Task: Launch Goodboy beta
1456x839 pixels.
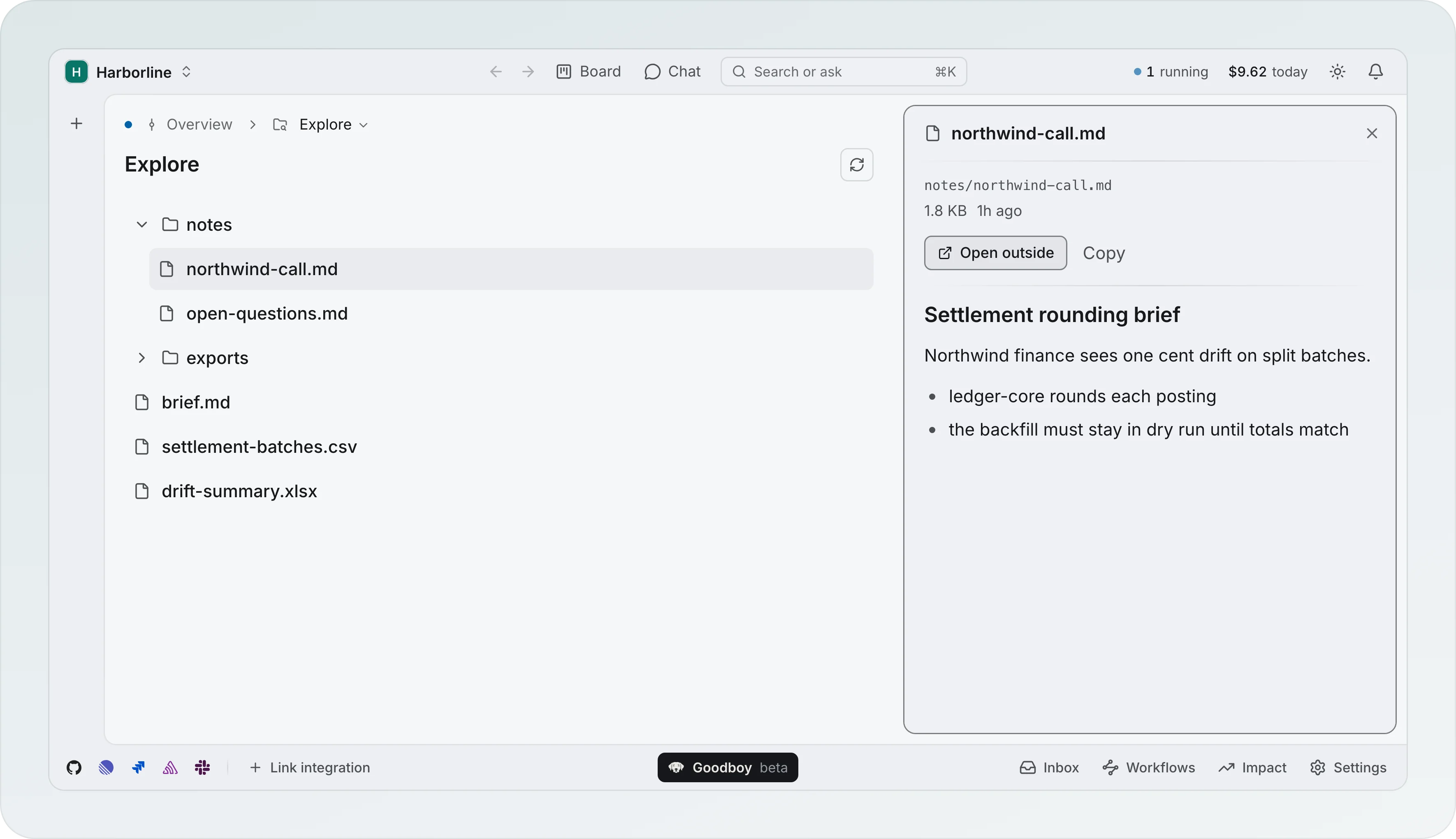Action: (x=728, y=767)
